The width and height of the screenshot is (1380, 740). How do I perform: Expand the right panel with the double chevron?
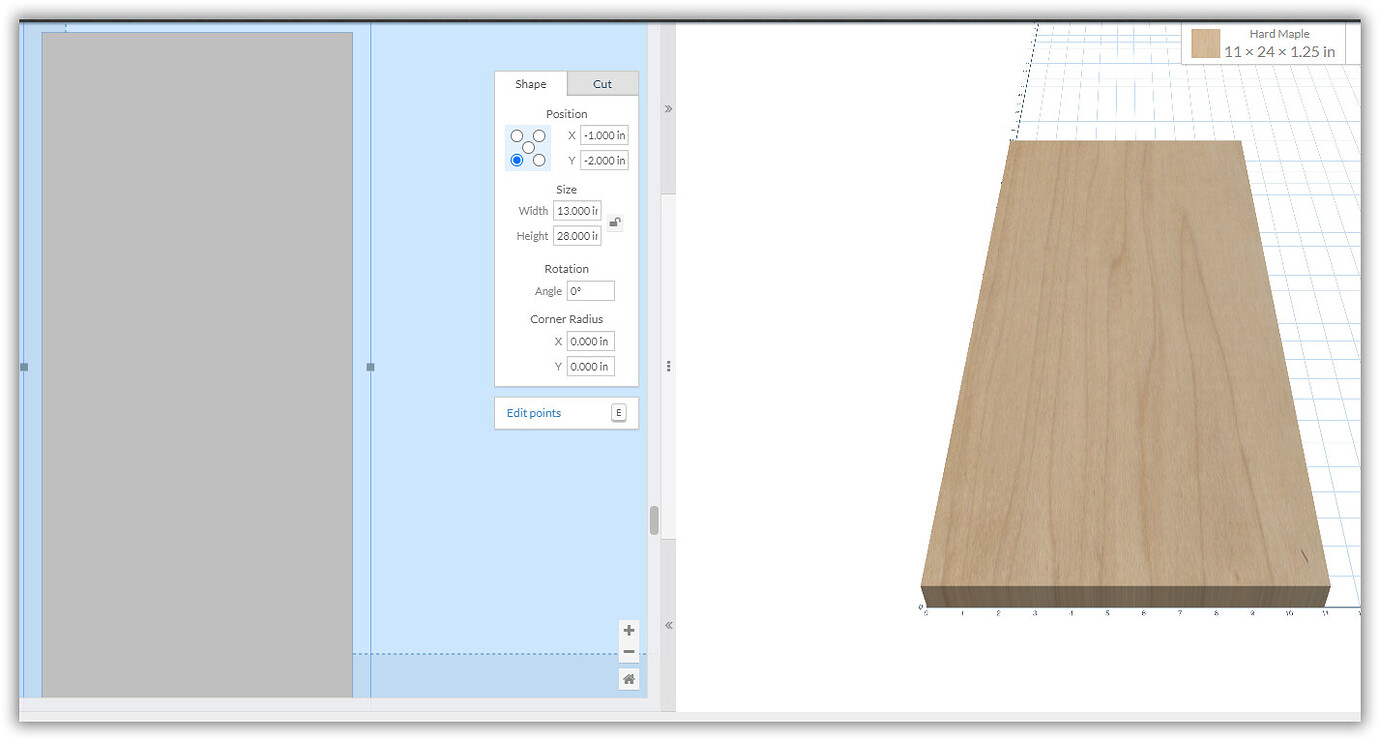[x=667, y=108]
